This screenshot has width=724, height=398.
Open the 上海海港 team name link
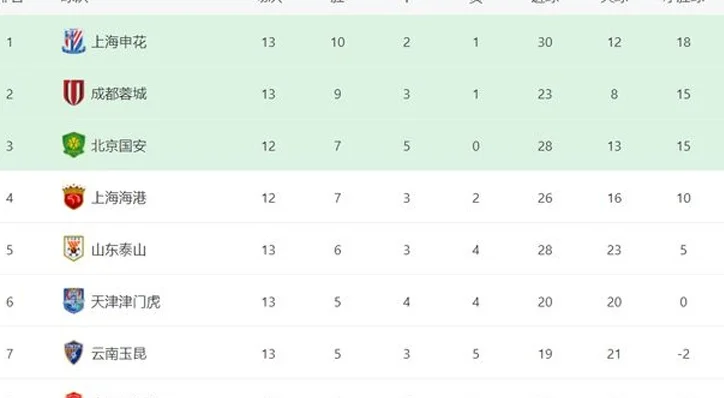(x=119, y=198)
